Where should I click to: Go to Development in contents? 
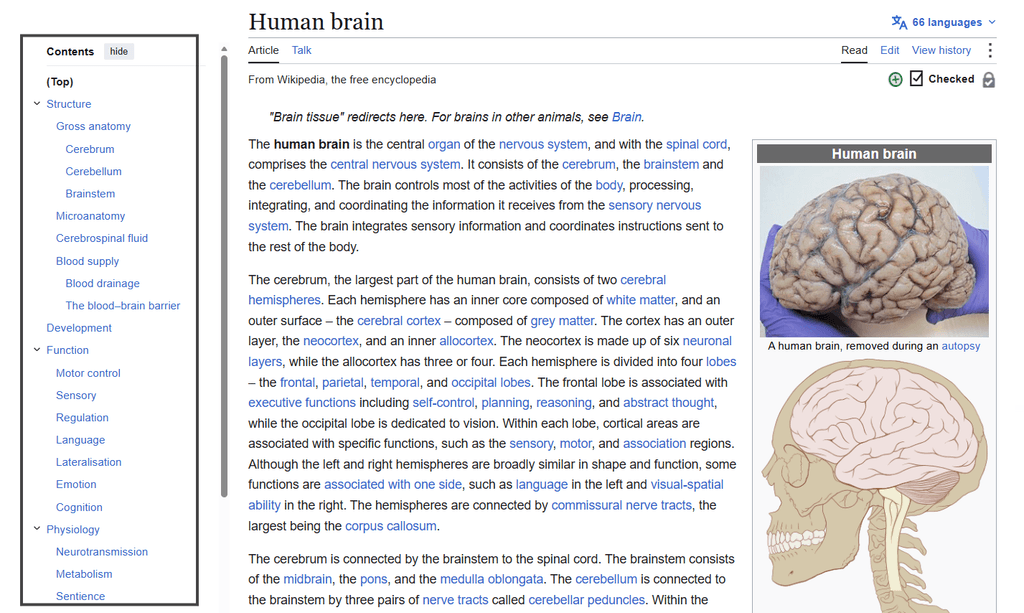click(x=79, y=328)
